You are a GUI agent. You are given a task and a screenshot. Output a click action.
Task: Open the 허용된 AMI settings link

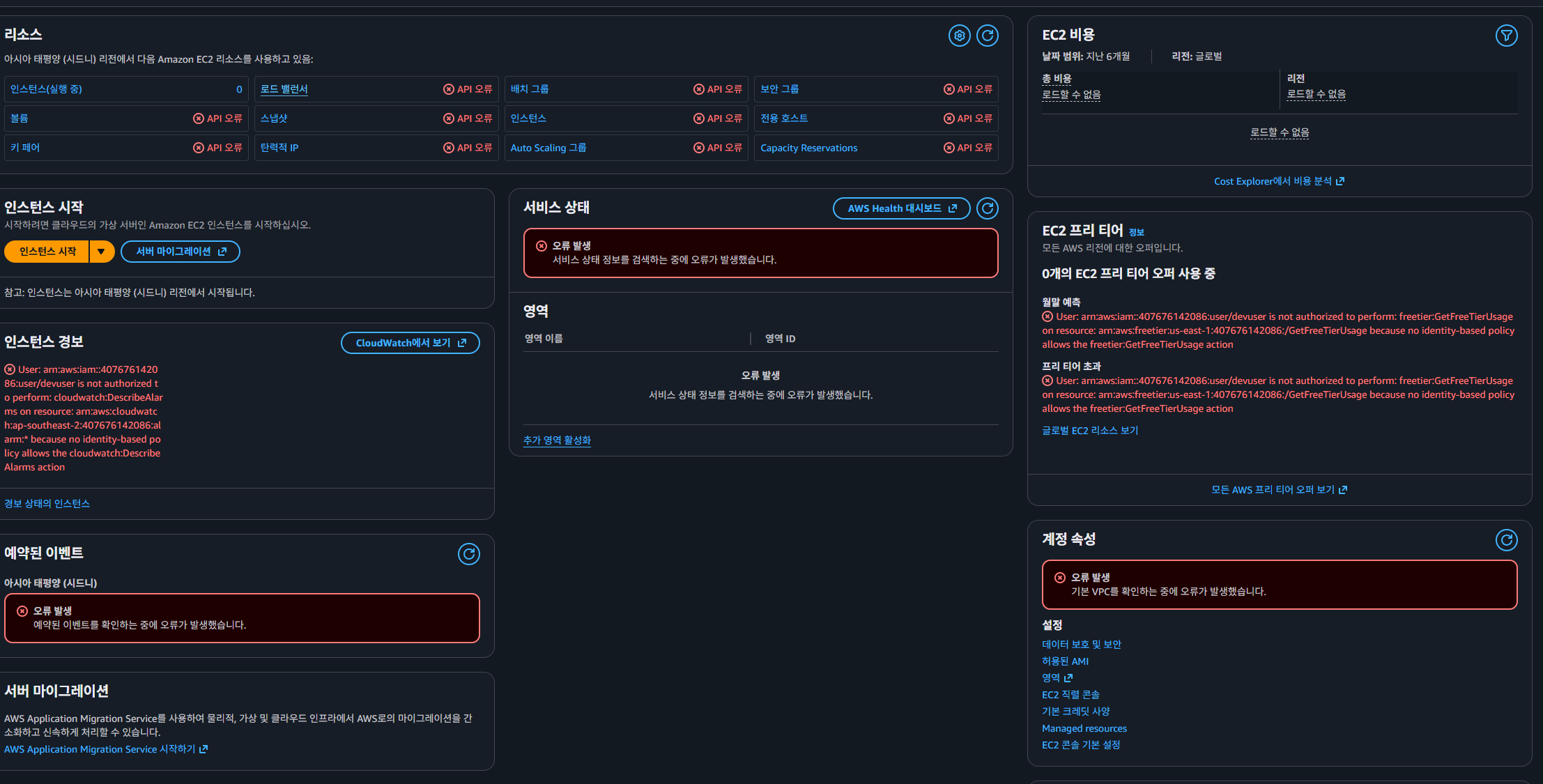[1065, 661]
